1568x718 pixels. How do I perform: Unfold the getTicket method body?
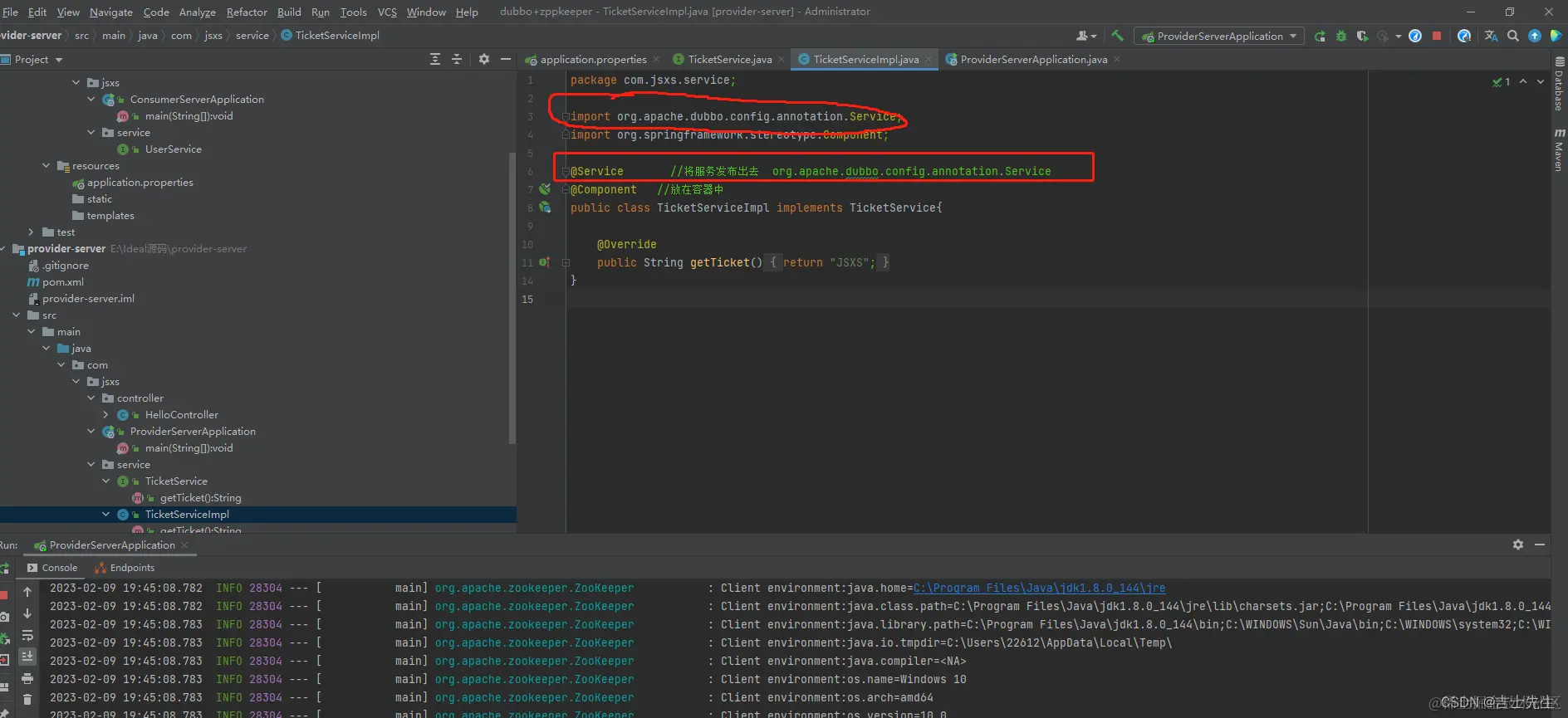pos(566,262)
